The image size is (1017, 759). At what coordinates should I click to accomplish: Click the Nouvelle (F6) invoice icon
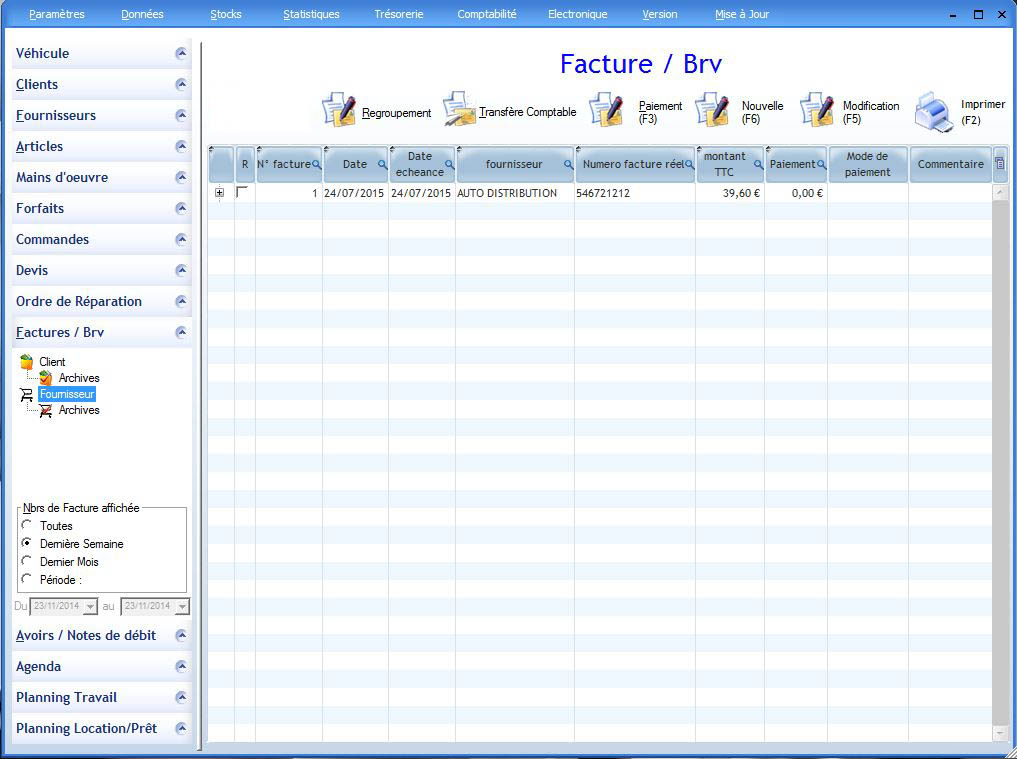pos(712,110)
